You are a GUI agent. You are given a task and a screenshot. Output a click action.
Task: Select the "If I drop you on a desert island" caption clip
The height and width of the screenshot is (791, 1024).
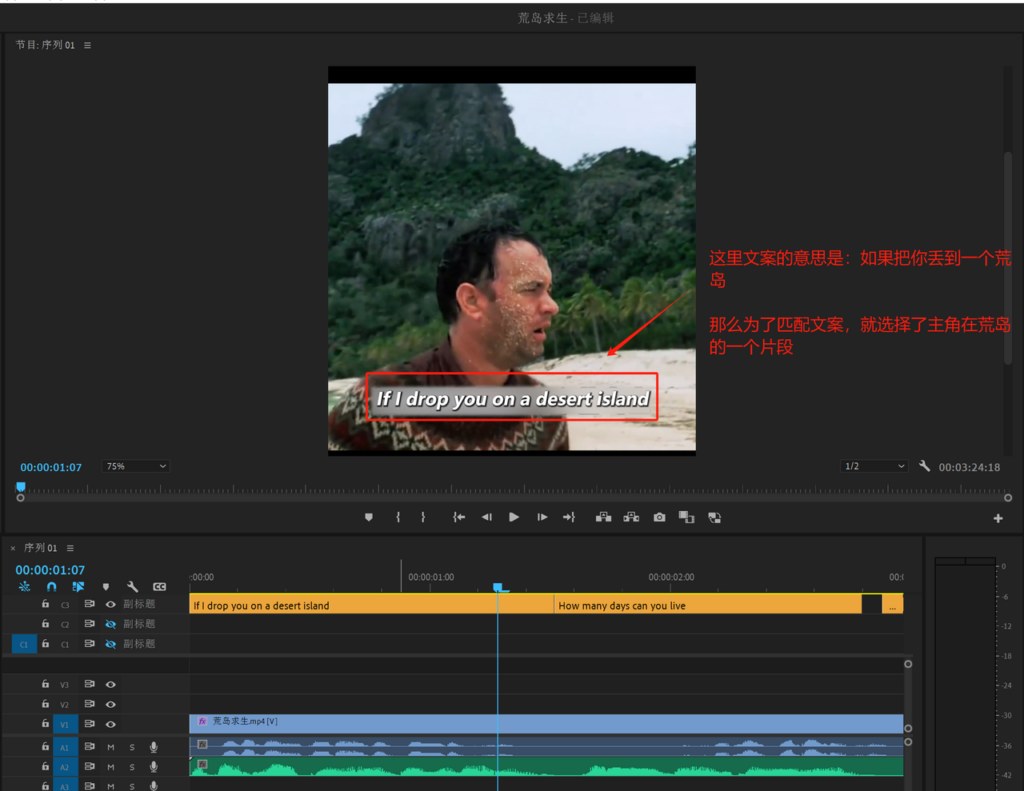click(372, 605)
